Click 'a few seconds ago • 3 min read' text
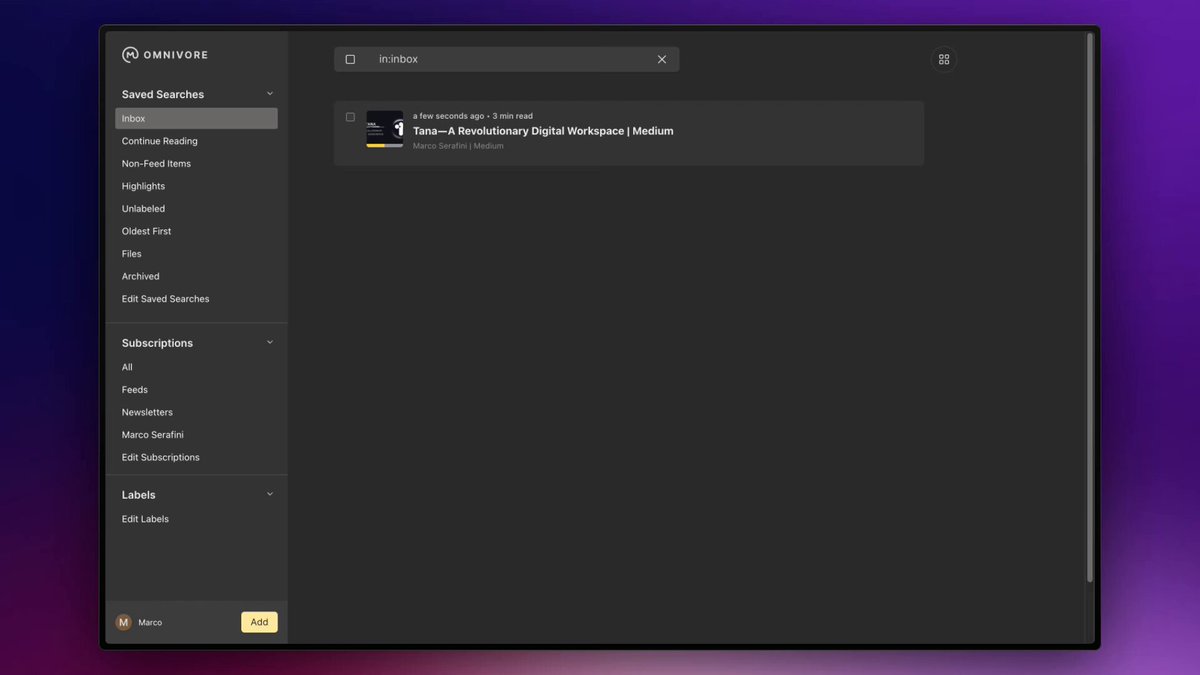1200x675 pixels. pos(473,116)
